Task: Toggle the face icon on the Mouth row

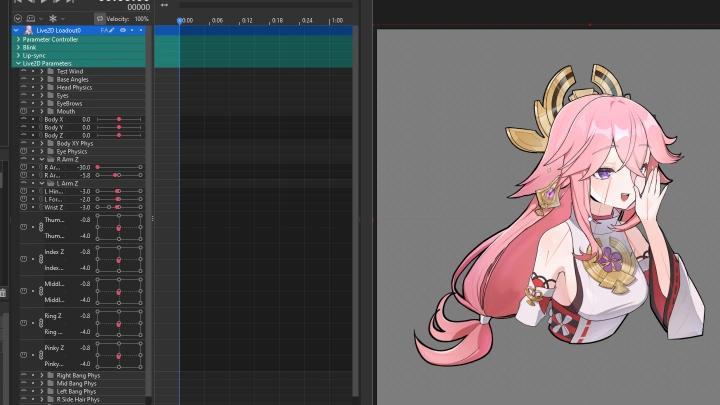Action: pyautogui.click(x=23, y=111)
